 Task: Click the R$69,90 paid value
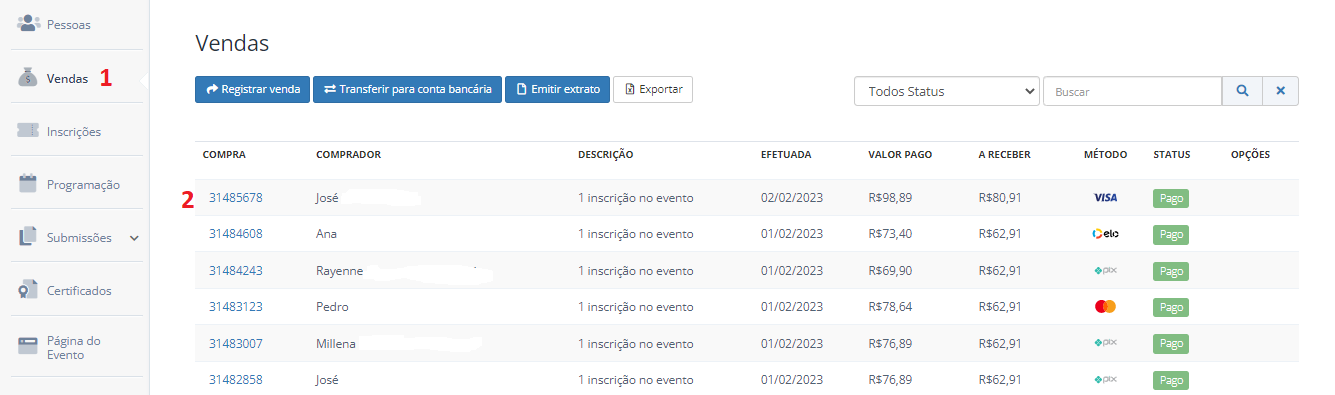coord(890,270)
